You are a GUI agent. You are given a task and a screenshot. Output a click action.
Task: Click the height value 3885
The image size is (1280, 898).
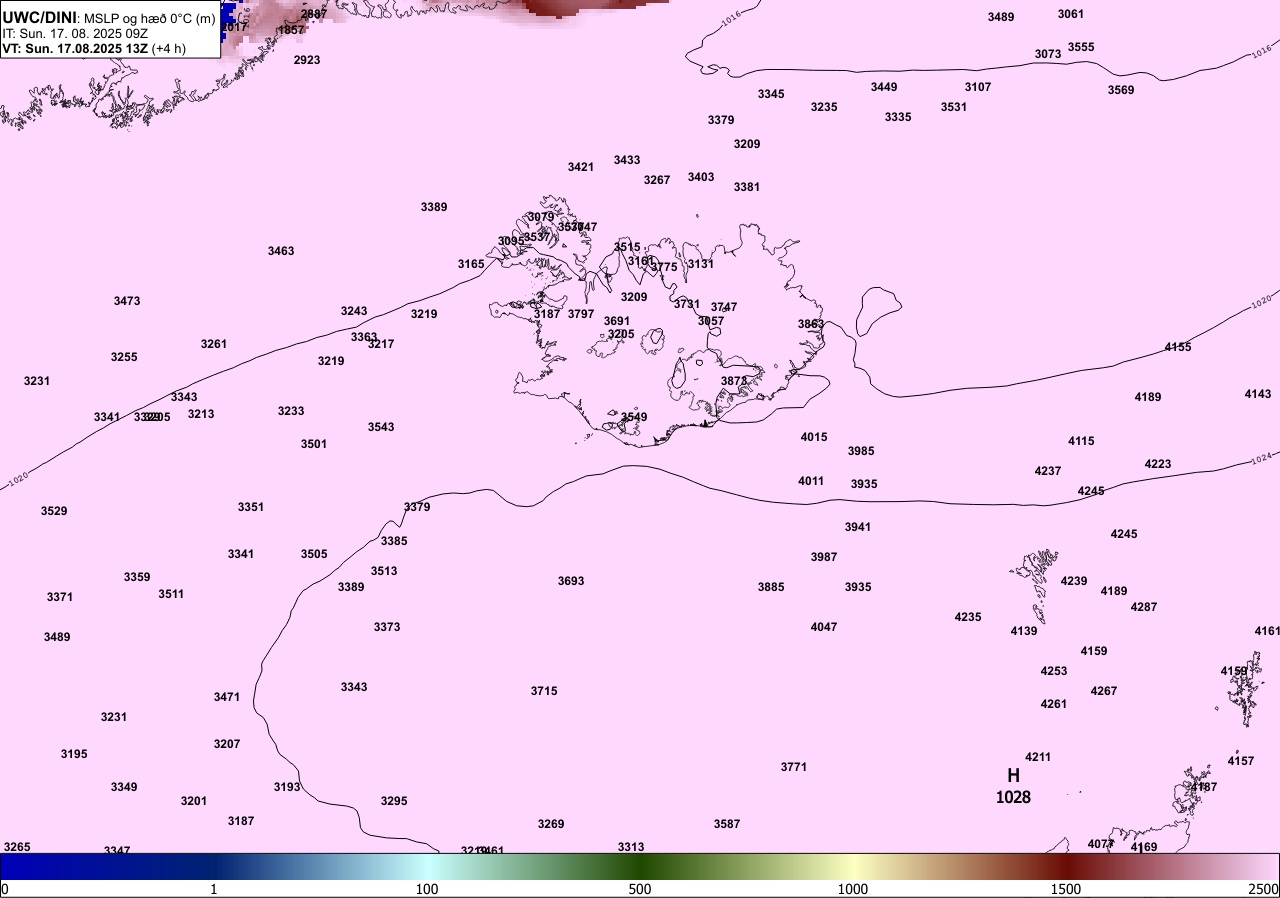771,587
